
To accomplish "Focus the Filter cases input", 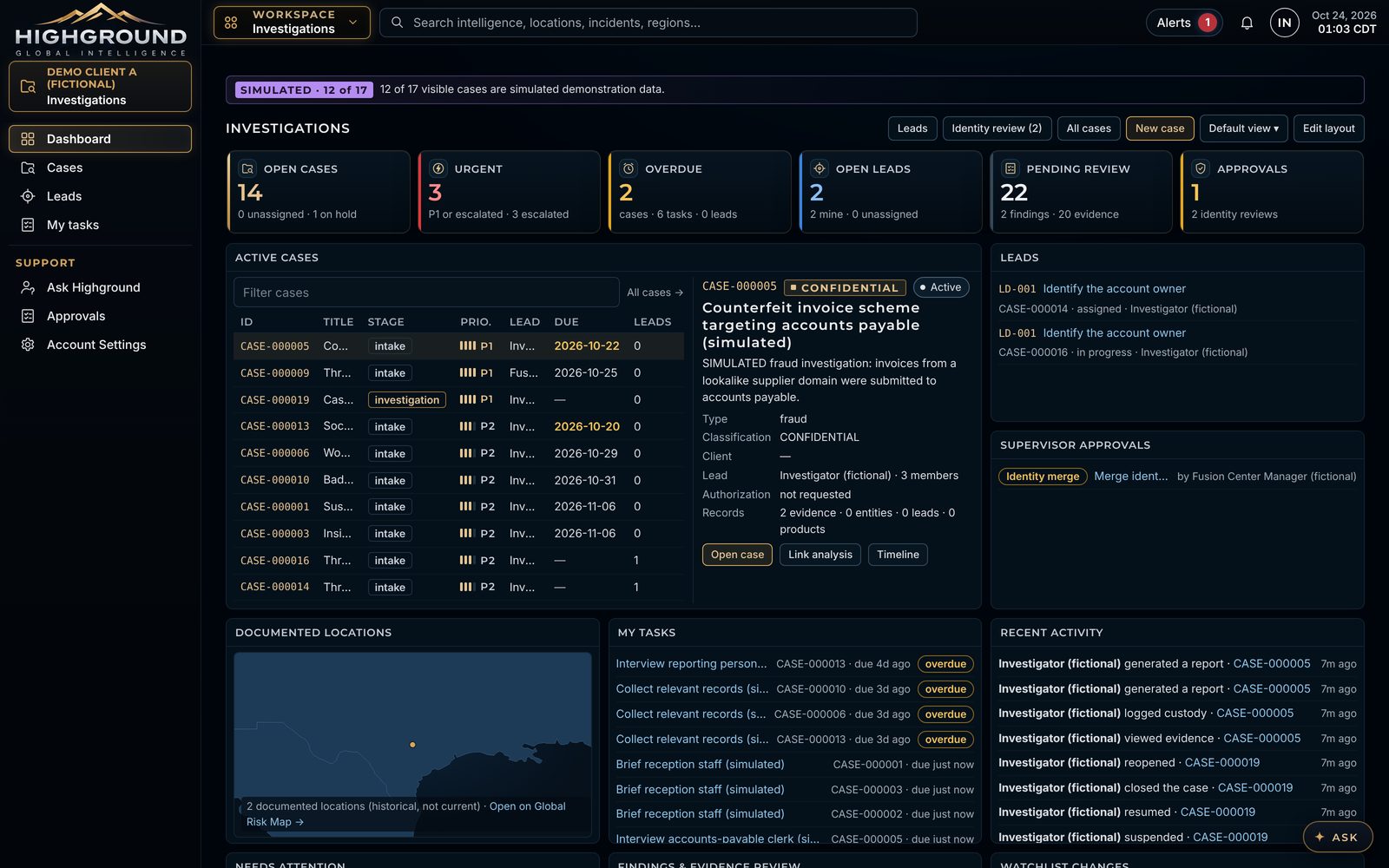I will tap(426, 293).
